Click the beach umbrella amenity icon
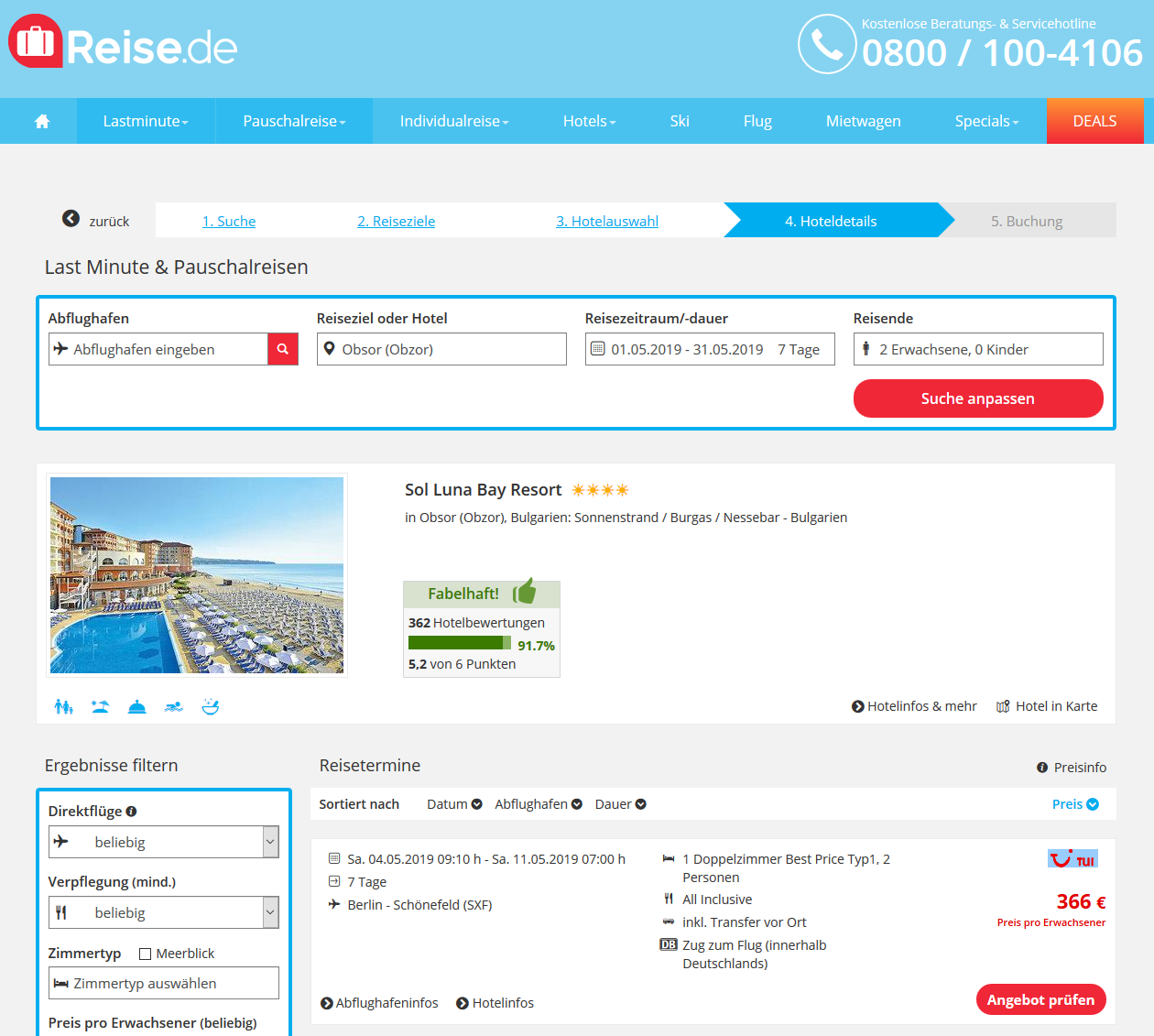 [x=101, y=706]
